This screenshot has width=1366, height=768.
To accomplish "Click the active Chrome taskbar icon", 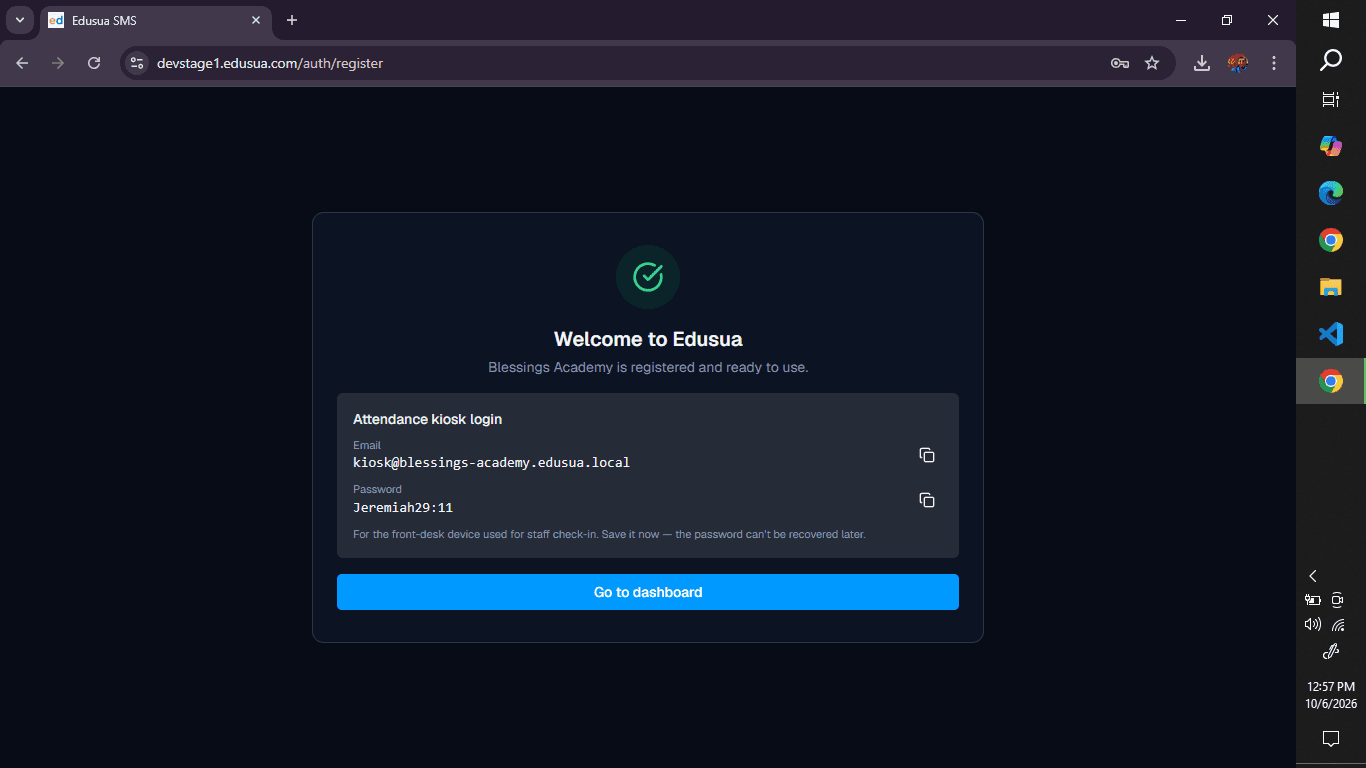I will click(1331, 381).
